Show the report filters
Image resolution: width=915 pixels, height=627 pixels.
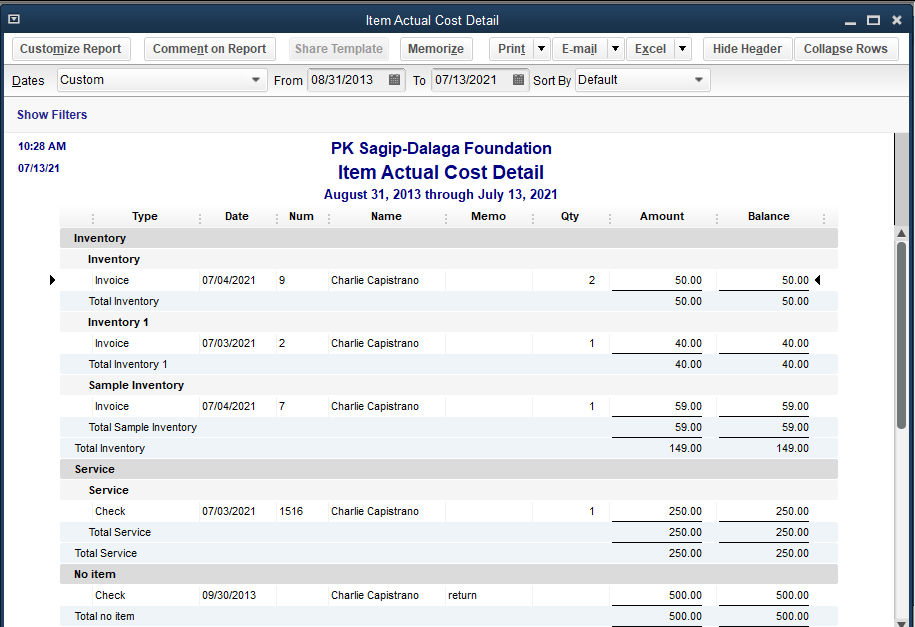(52, 114)
